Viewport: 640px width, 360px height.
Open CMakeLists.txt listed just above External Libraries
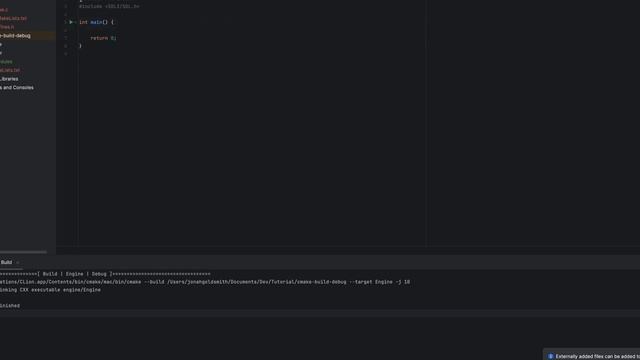click(10, 70)
